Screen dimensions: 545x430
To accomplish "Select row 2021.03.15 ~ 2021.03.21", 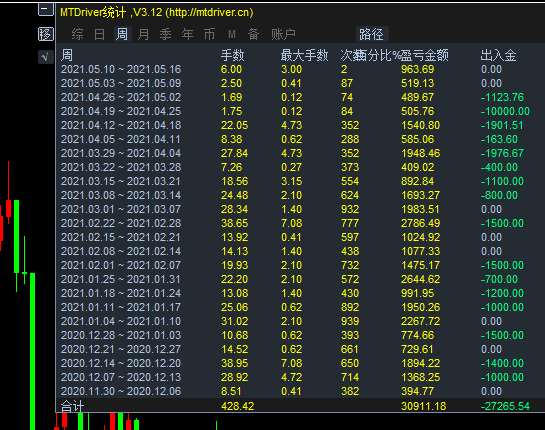I will [300, 181].
